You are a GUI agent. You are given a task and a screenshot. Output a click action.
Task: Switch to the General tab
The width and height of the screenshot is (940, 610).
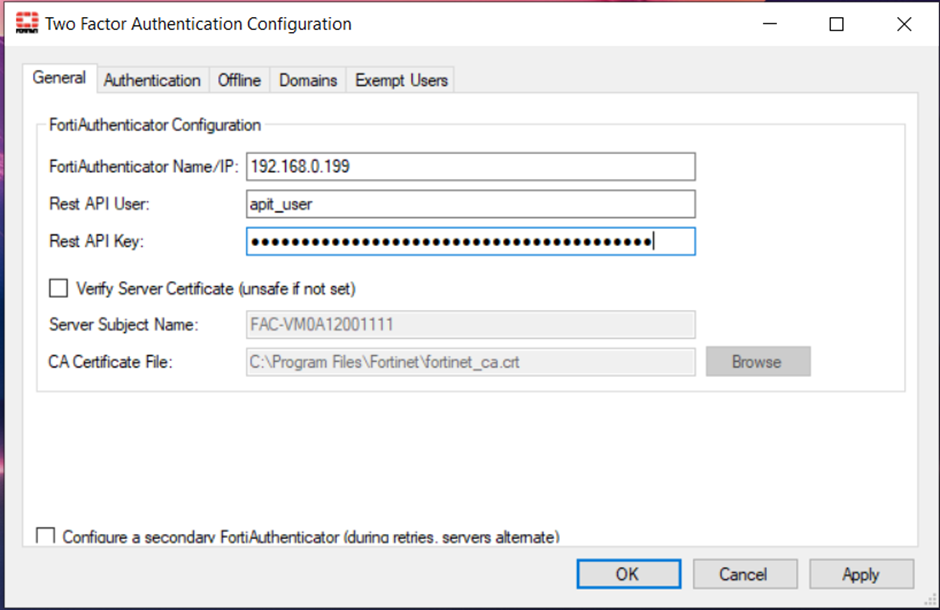(x=59, y=78)
